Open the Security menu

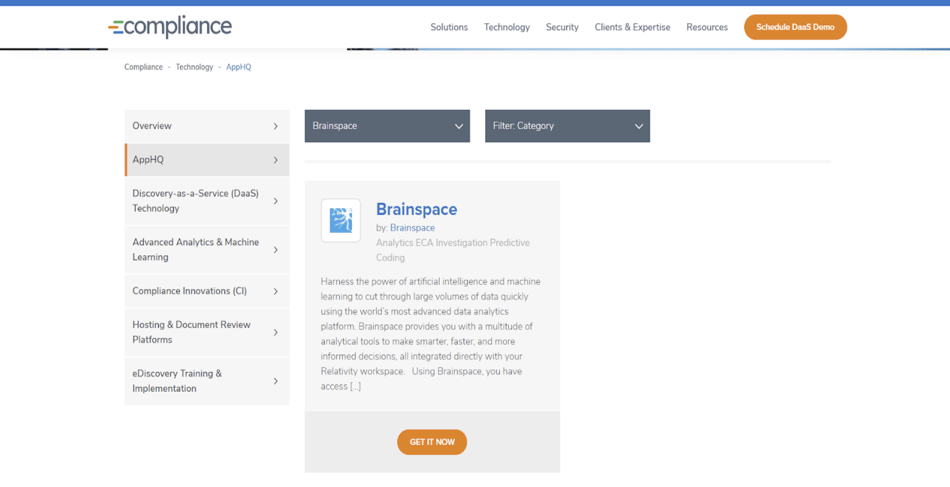click(x=562, y=27)
